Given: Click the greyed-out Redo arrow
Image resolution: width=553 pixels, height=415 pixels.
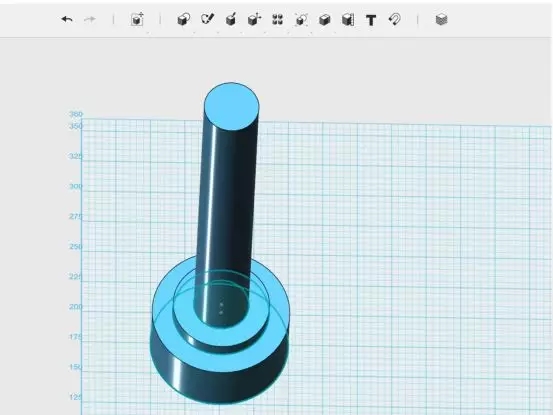Looking at the screenshot, I should click(x=90, y=19).
